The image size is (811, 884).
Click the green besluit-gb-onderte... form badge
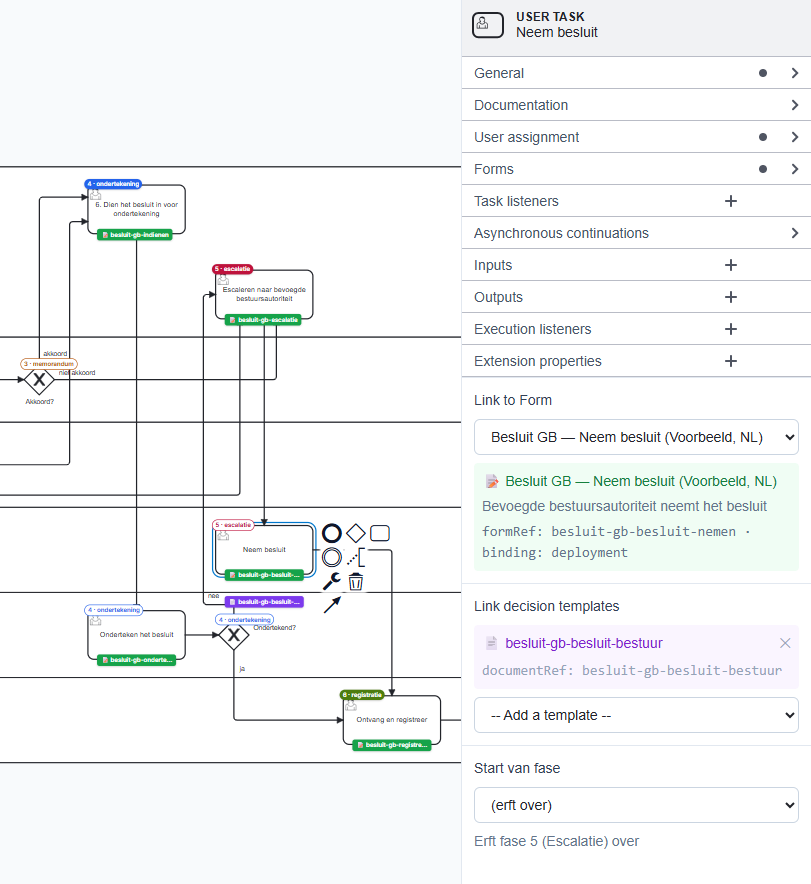(x=136, y=660)
